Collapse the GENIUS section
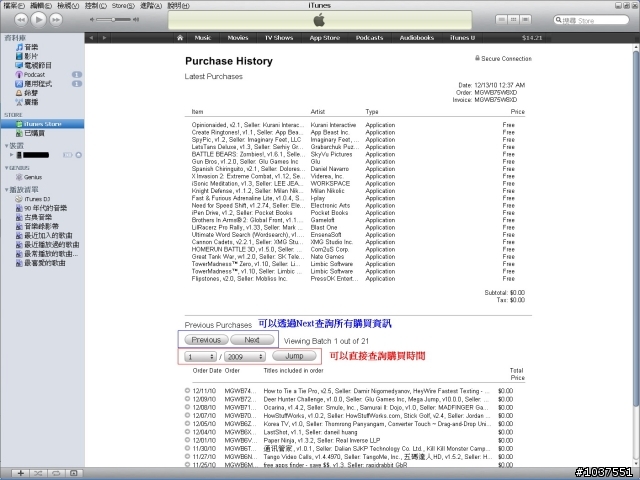Image resolution: width=640 pixels, height=480 pixels. (7, 168)
